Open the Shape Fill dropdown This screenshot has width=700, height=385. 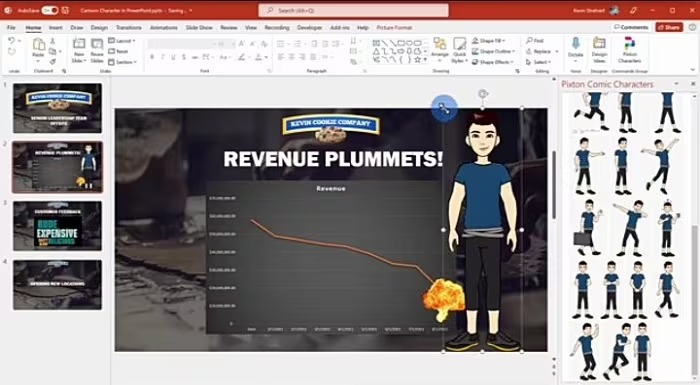tap(488, 41)
